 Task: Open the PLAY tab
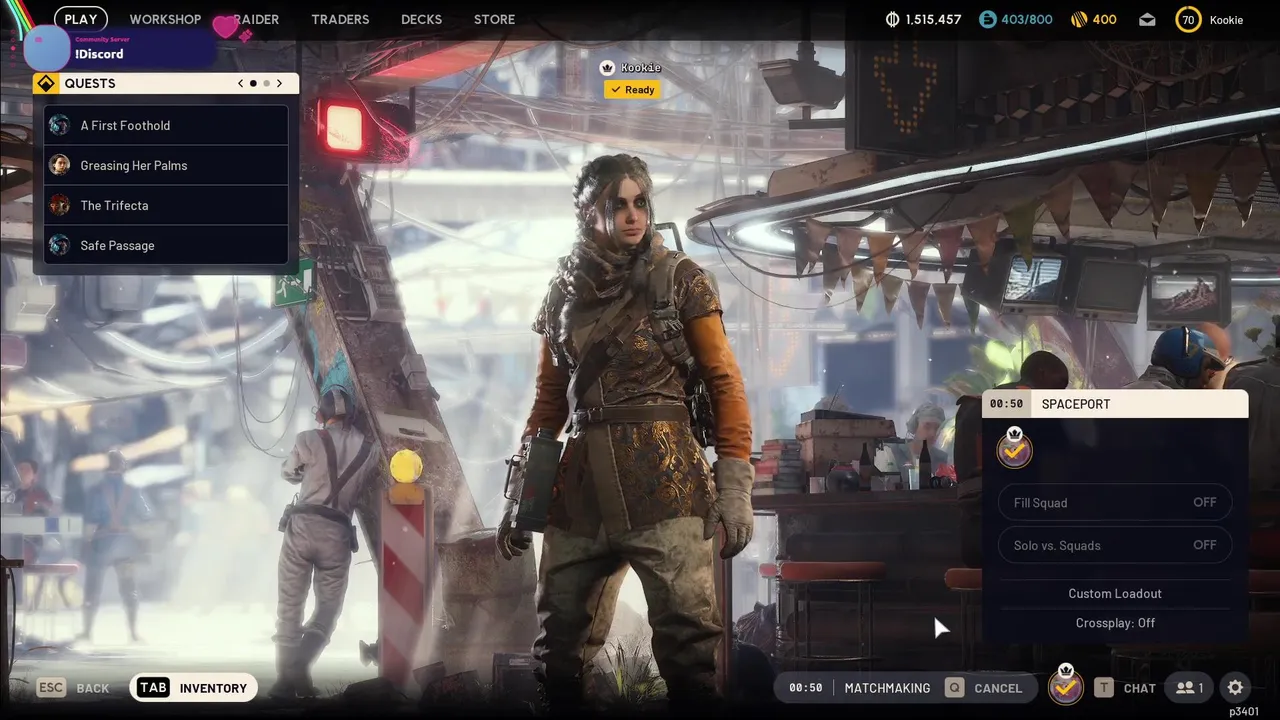click(81, 19)
